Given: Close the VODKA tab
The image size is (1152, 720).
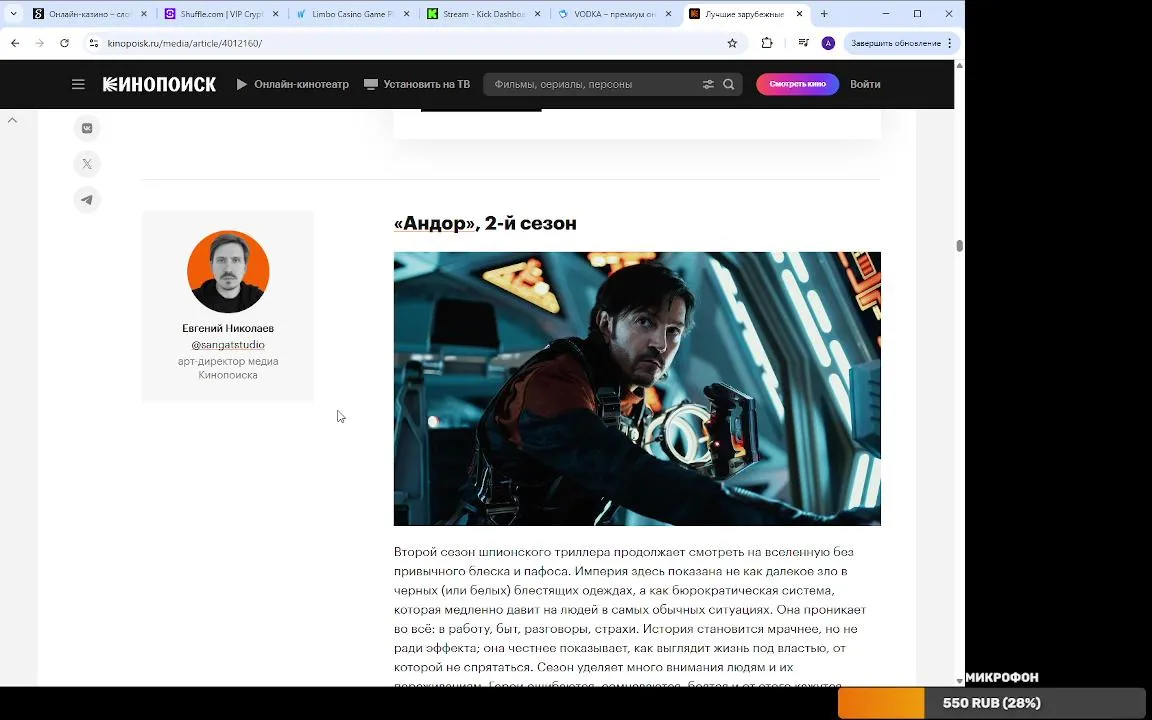Looking at the screenshot, I should 669,14.
